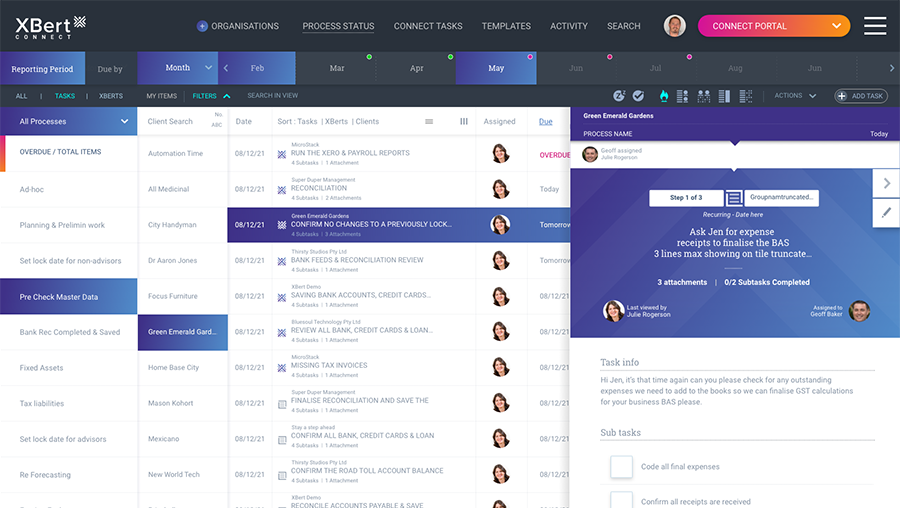This screenshot has height=508, width=900.
Task: Switch to the XBERTS filter tab
Action: pyautogui.click(x=111, y=96)
